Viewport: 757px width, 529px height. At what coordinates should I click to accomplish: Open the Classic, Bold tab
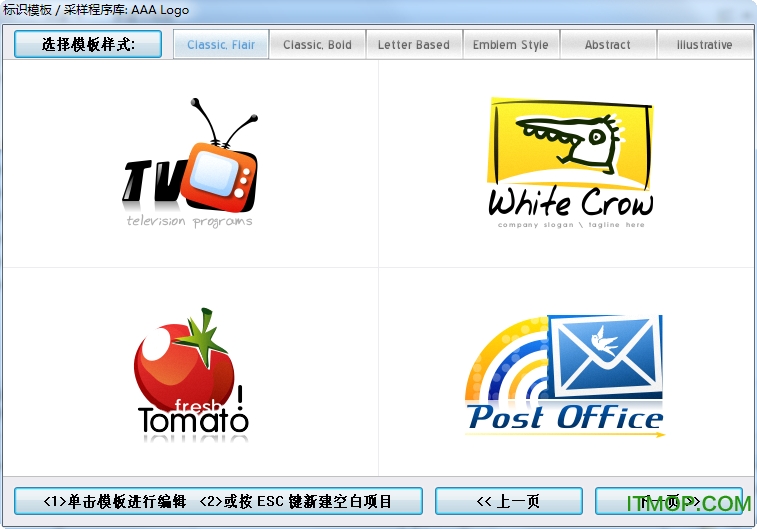point(317,45)
